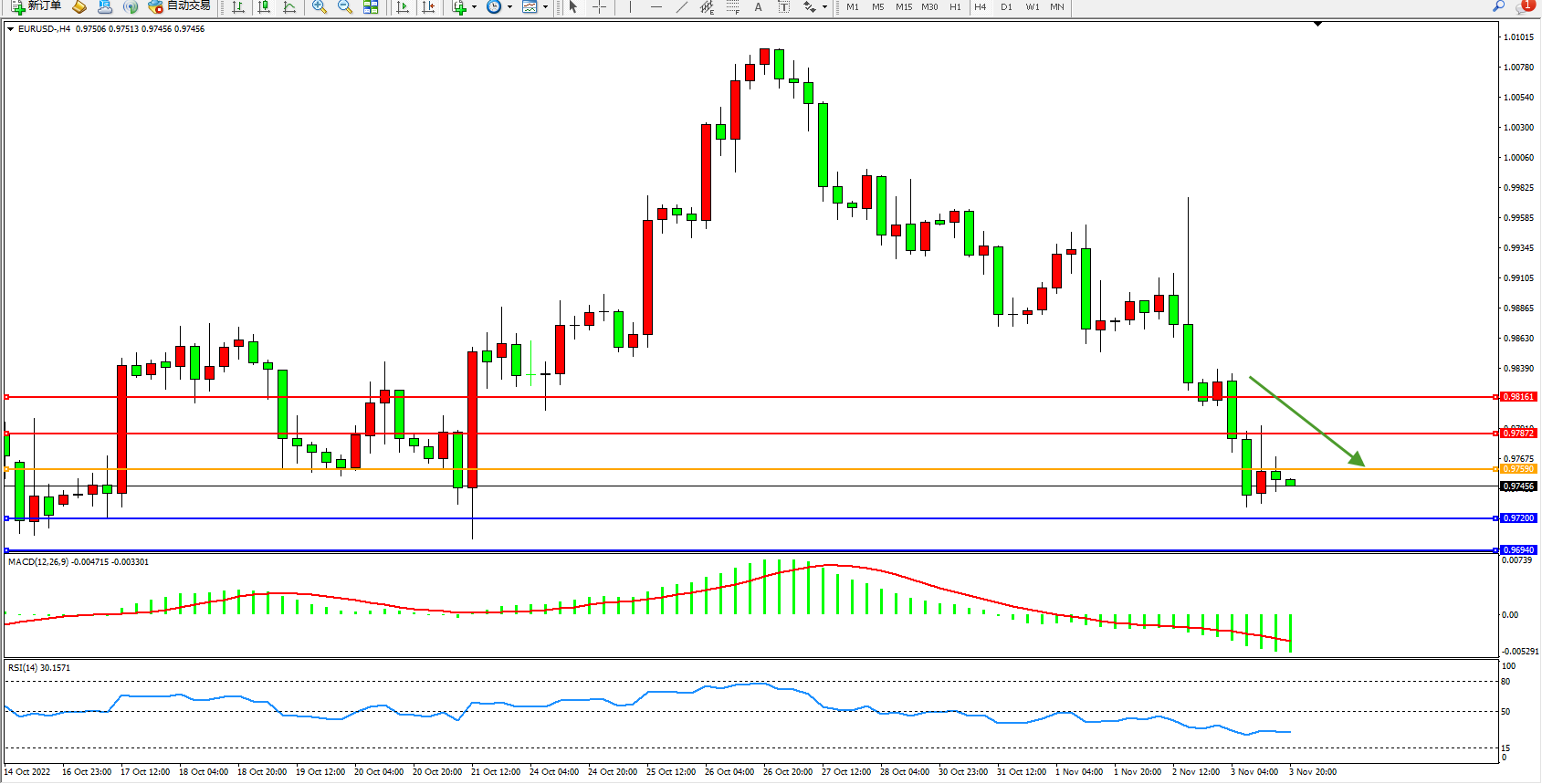Open the periodicity clock dropdown arrow

[x=509, y=7]
